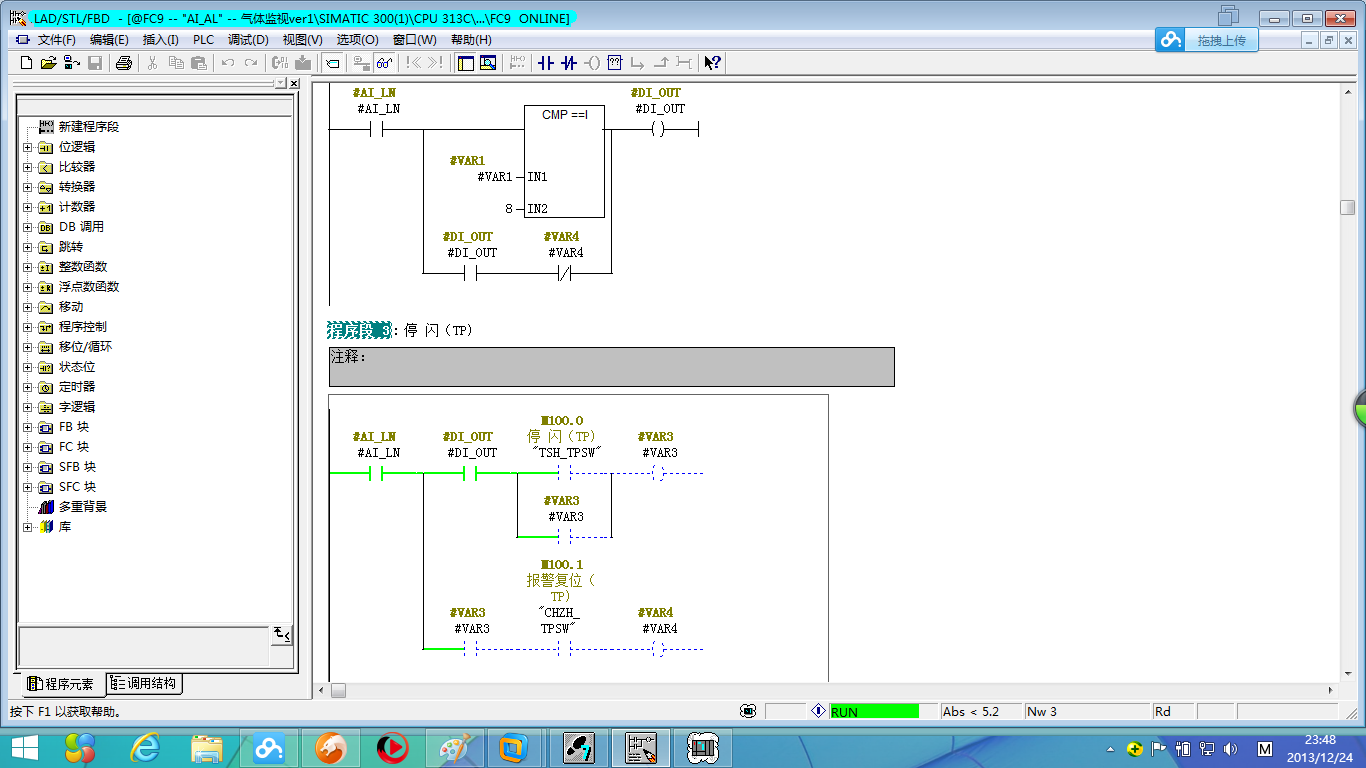Screen dimensions: 1366x768
Task: Expand the 定时器 folder
Action: coord(27,387)
